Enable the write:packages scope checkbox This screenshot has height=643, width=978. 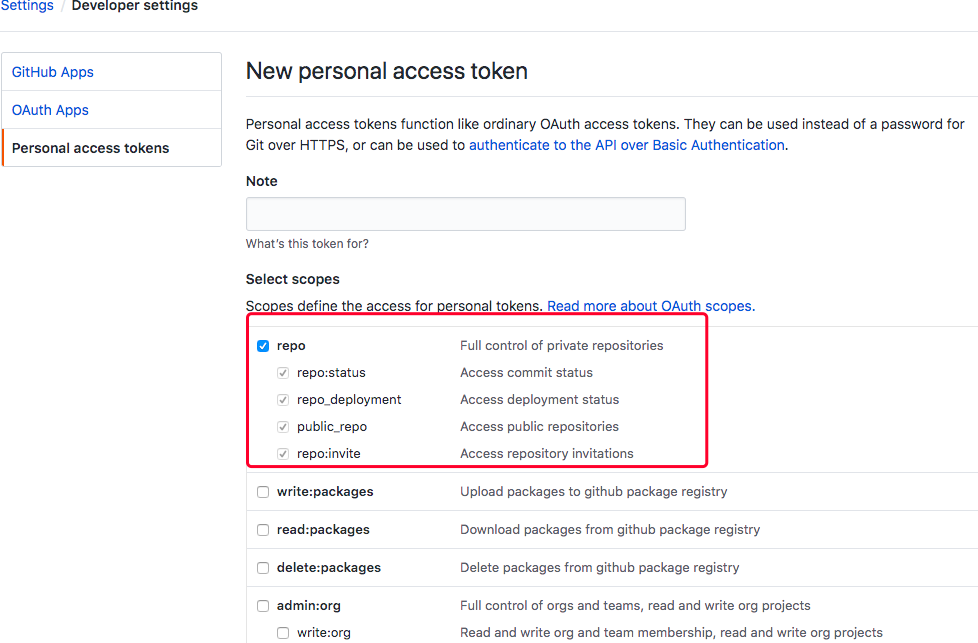263,492
